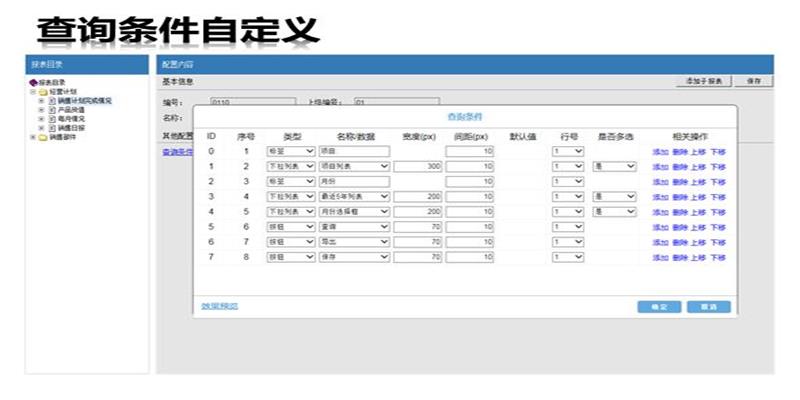Open 是否多选 dropdown for row ID 1

614,167
